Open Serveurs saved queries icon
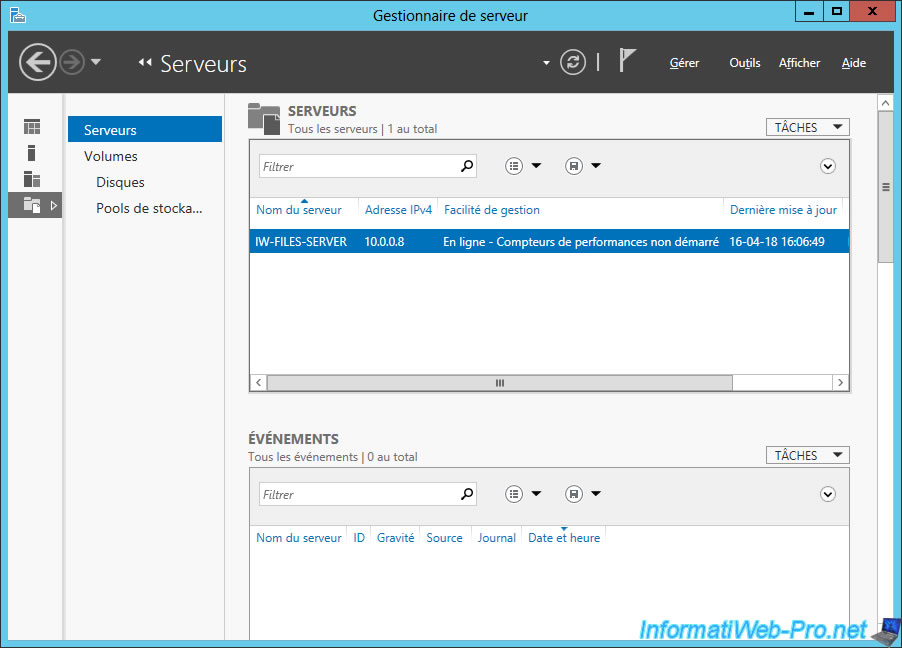 coord(574,166)
